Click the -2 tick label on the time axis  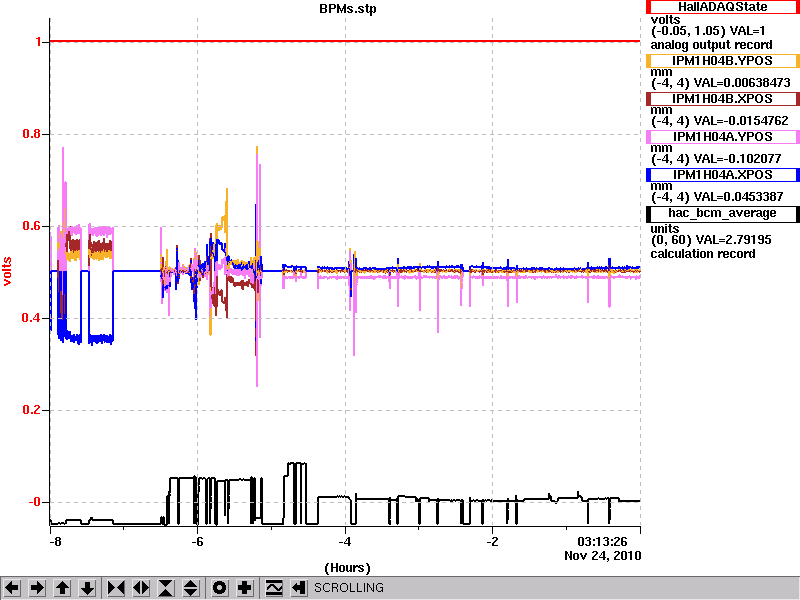[492, 542]
